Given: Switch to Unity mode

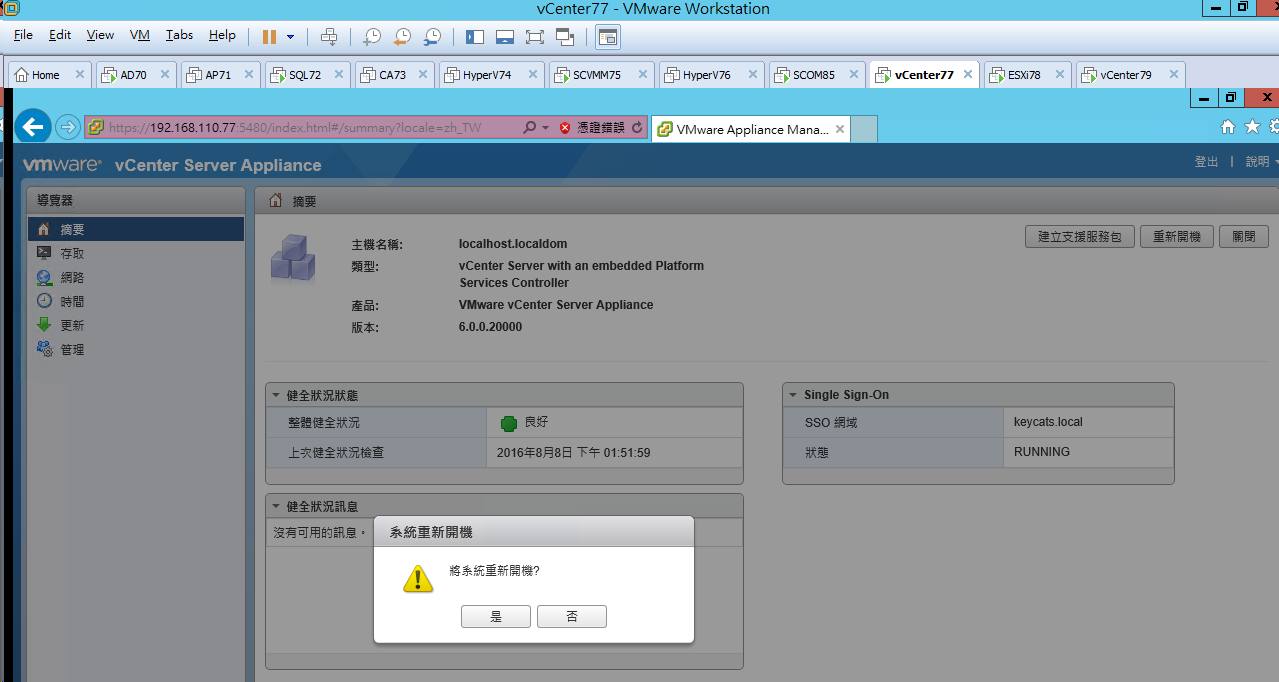Looking at the screenshot, I should click(566, 37).
